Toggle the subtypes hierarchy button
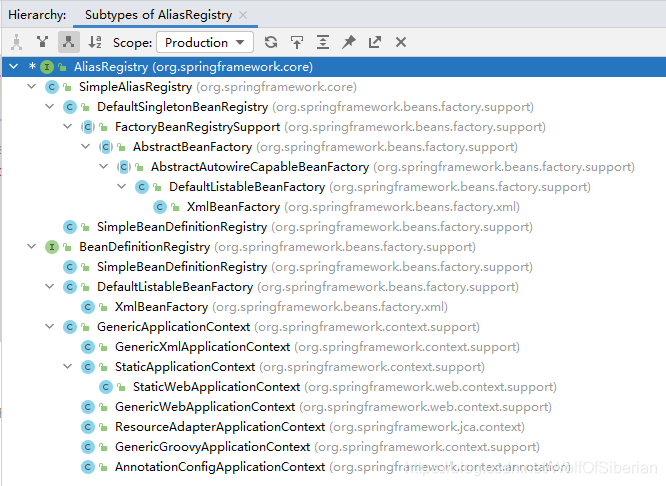 pyautogui.click(x=69, y=42)
